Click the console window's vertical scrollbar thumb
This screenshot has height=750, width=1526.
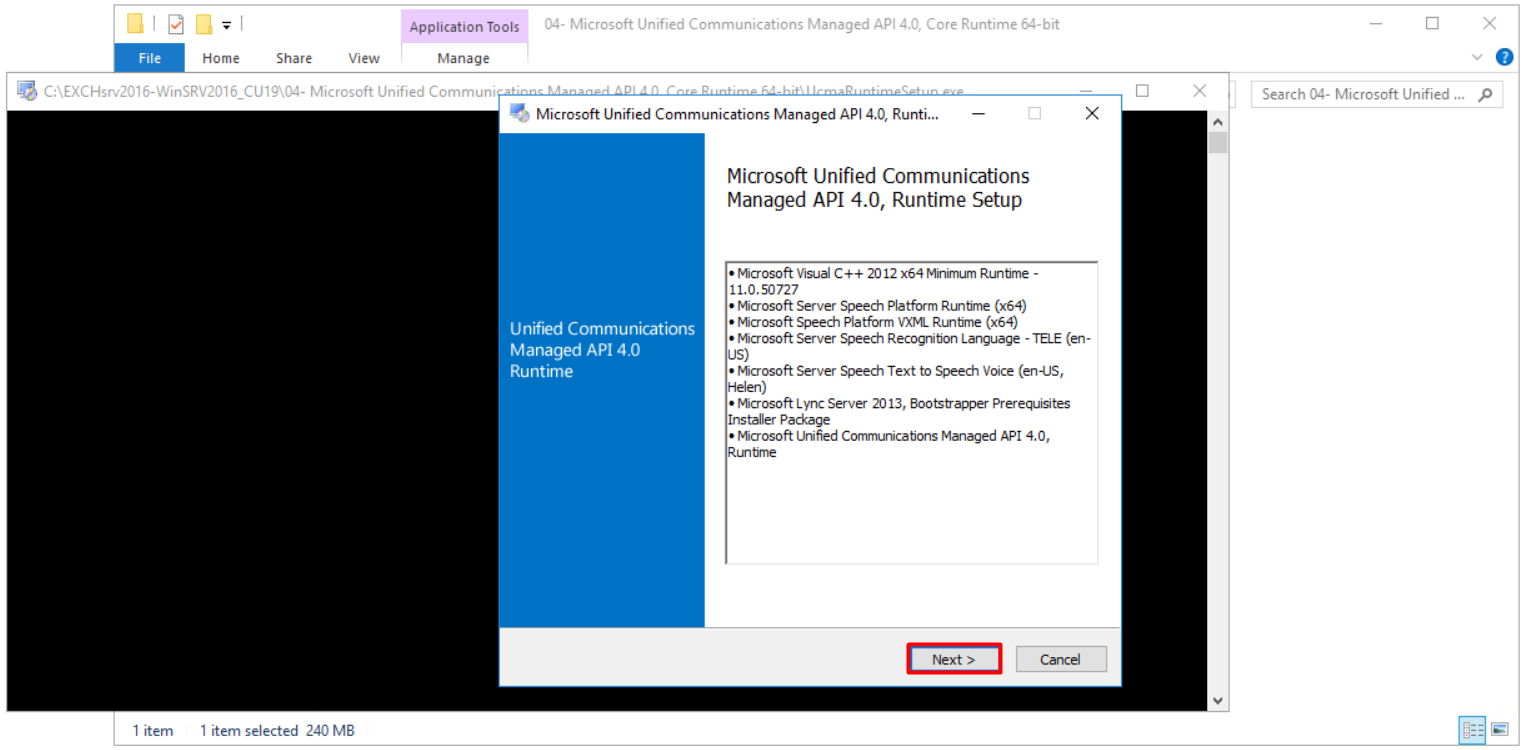[1218, 143]
